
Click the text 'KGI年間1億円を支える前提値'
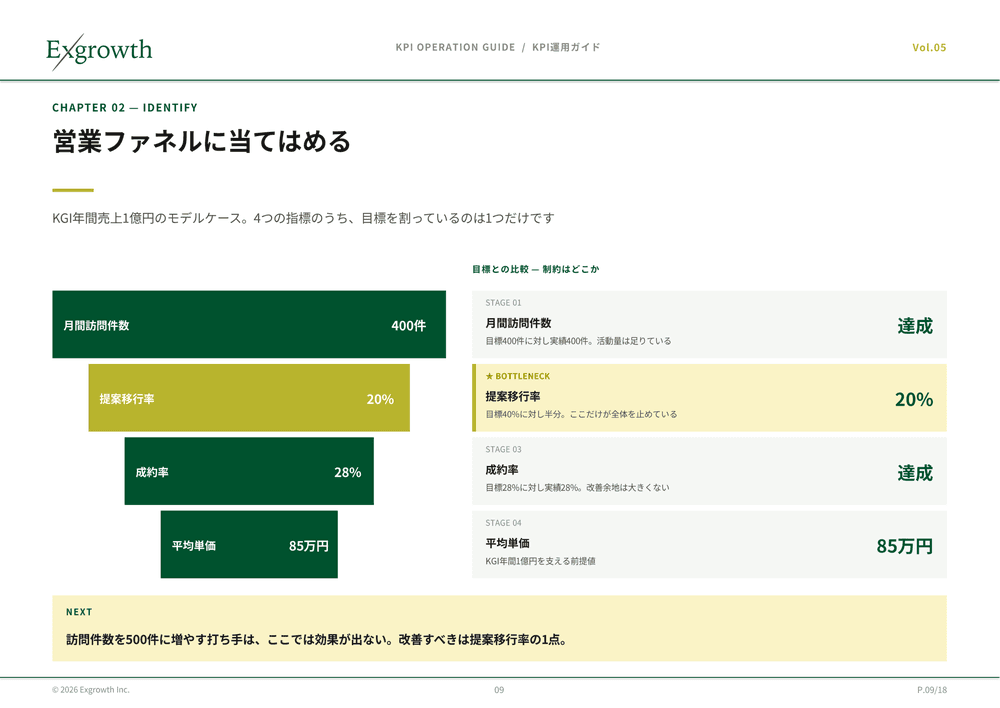[x=540, y=561]
